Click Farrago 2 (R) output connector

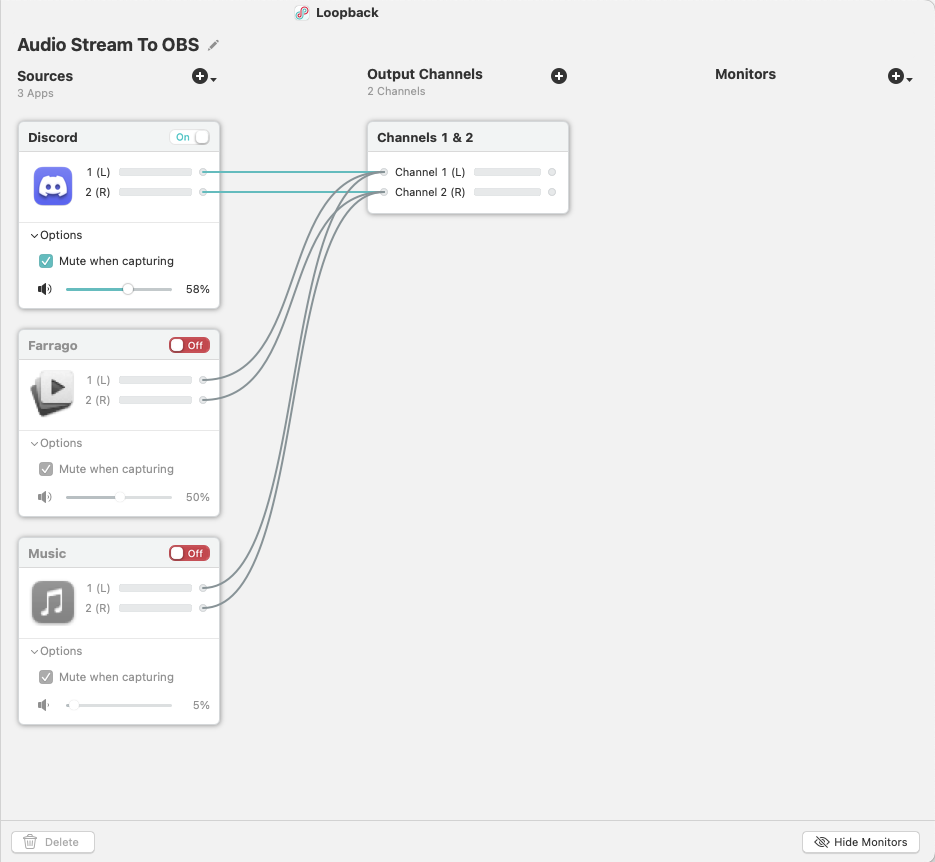tap(203, 400)
